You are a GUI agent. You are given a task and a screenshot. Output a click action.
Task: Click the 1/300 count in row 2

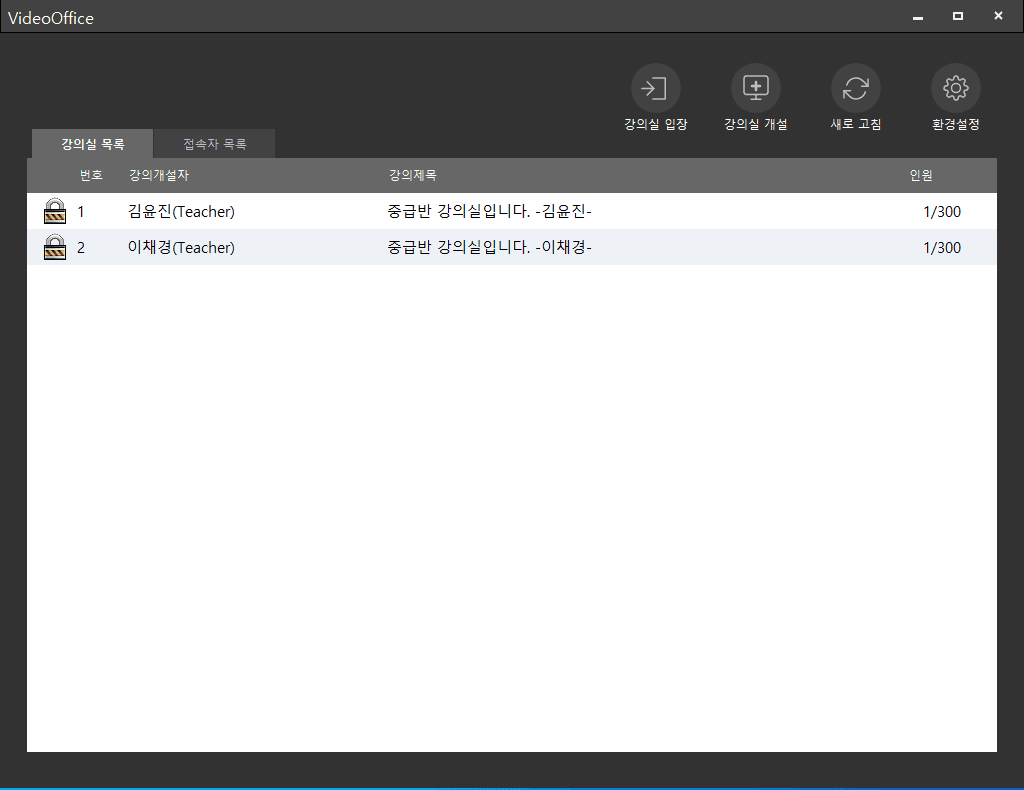[x=942, y=248]
